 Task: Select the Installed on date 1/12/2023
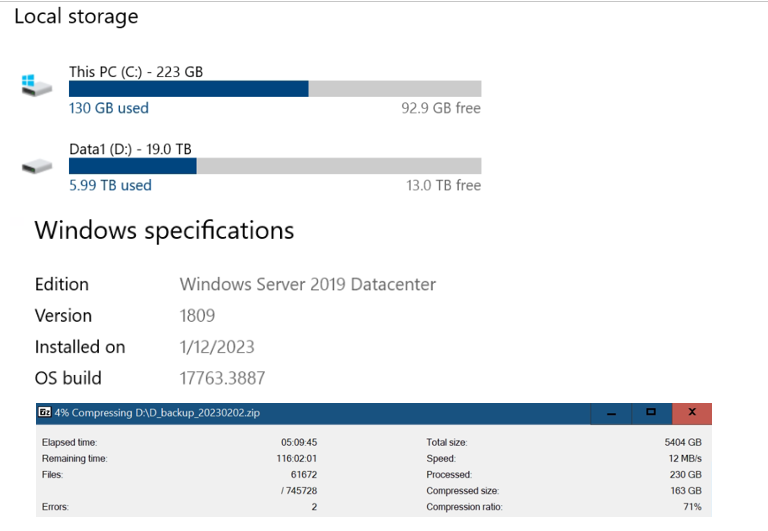pos(217,347)
